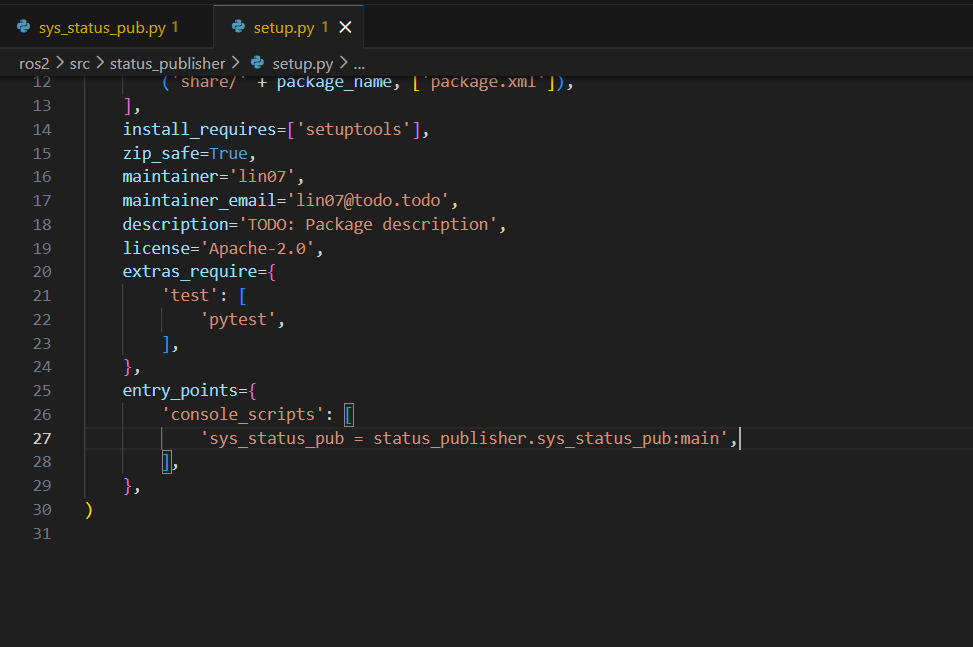The height and width of the screenshot is (647, 973).
Task: Click the sys_status_pub entry point string
Action: (464, 439)
